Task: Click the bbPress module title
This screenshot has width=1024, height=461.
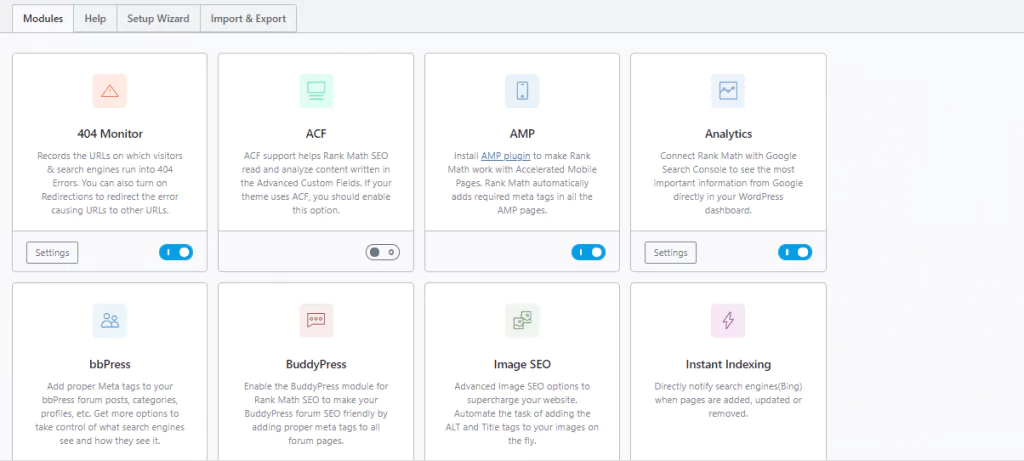Action: [110, 364]
